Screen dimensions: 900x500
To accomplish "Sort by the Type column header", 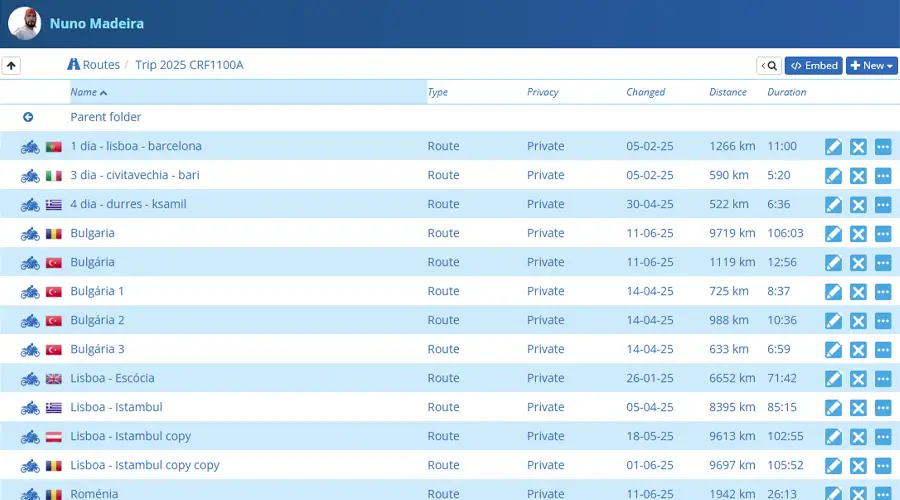I will [x=437, y=92].
